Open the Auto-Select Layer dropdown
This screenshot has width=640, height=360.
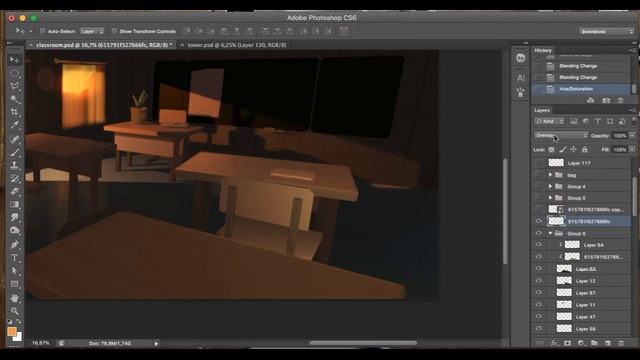click(92, 31)
